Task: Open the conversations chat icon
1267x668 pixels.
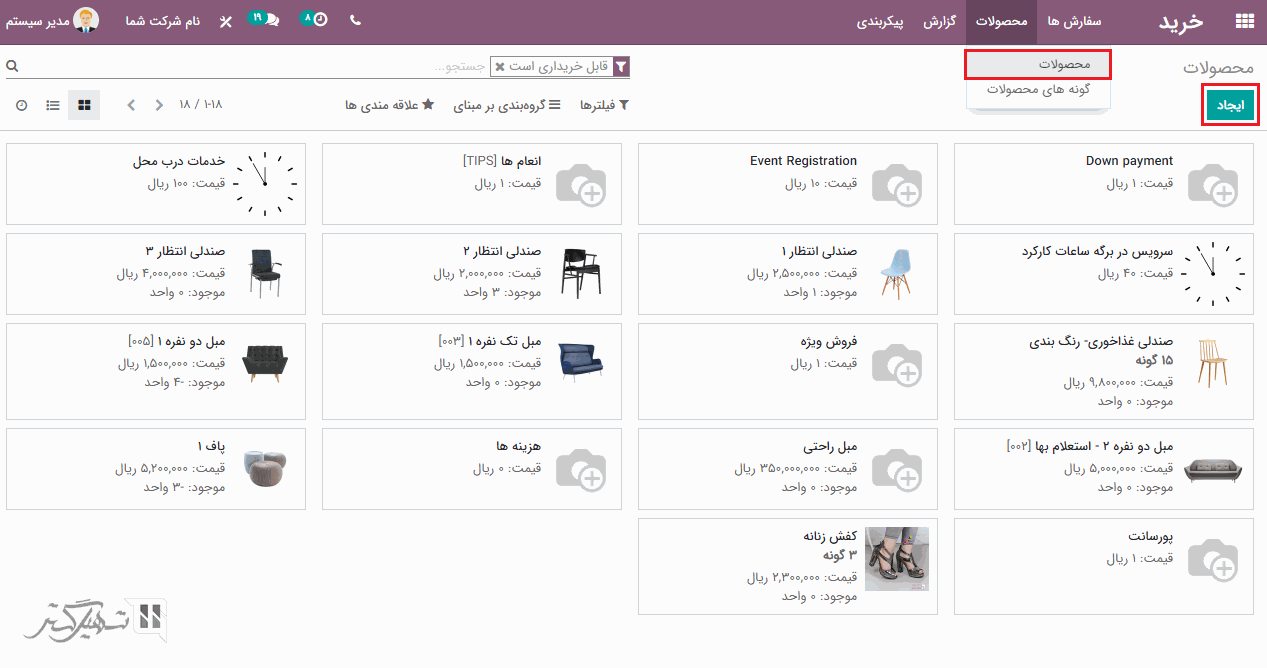Action: tap(264, 20)
